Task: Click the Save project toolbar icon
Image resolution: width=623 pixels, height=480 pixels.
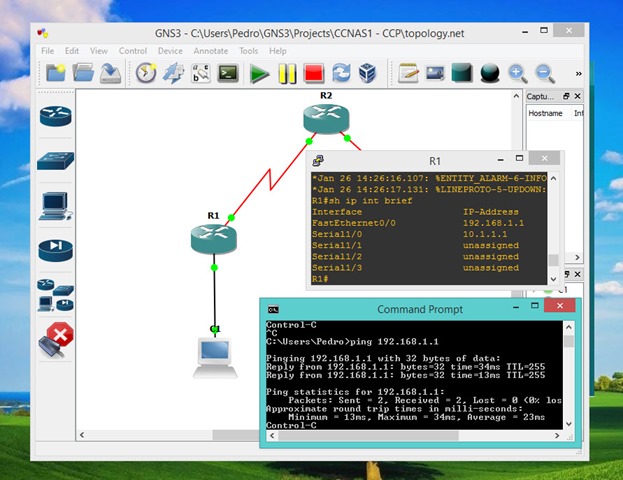Action: (110, 73)
